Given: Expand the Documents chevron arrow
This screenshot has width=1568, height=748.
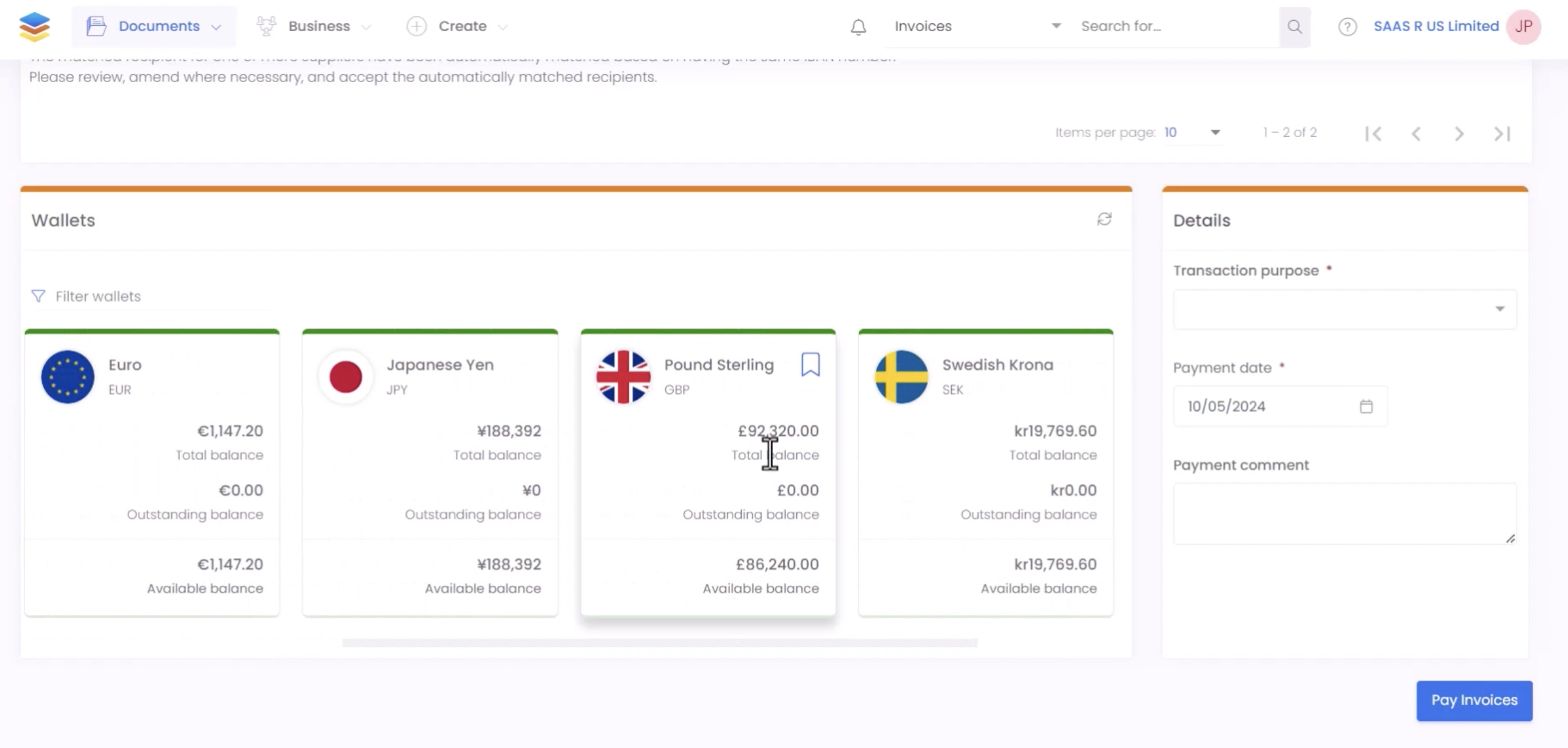Looking at the screenshot, I should [216, 27].
